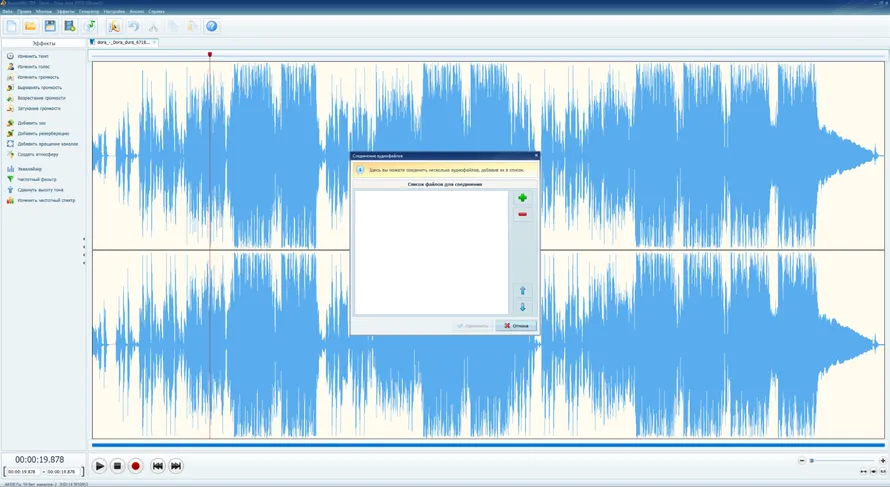
Task: Click the zoom slider handle
Action: coord(812,460)
